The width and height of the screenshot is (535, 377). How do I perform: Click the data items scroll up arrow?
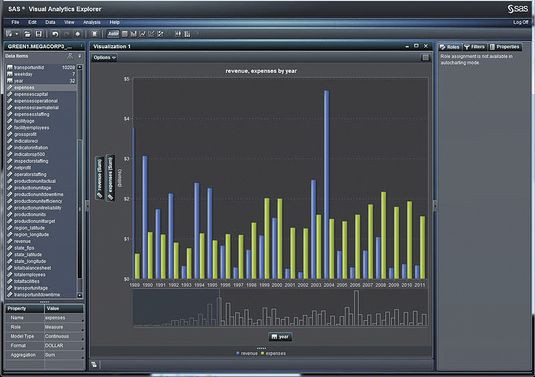[80, 67]
